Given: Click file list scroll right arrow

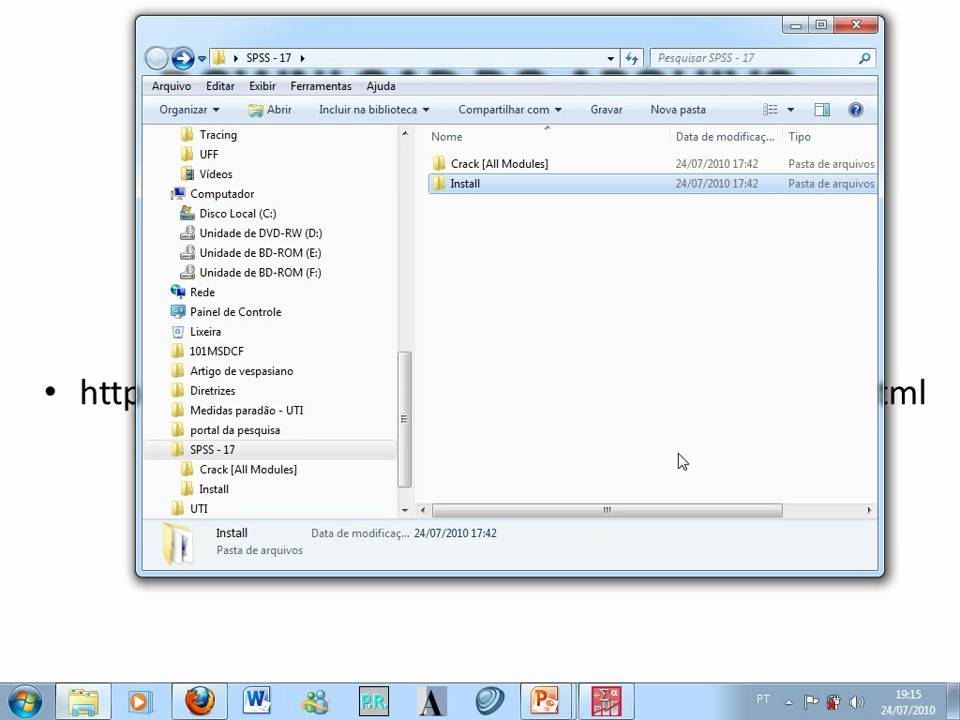Looking at the screenshot, I should click(869, 510).
